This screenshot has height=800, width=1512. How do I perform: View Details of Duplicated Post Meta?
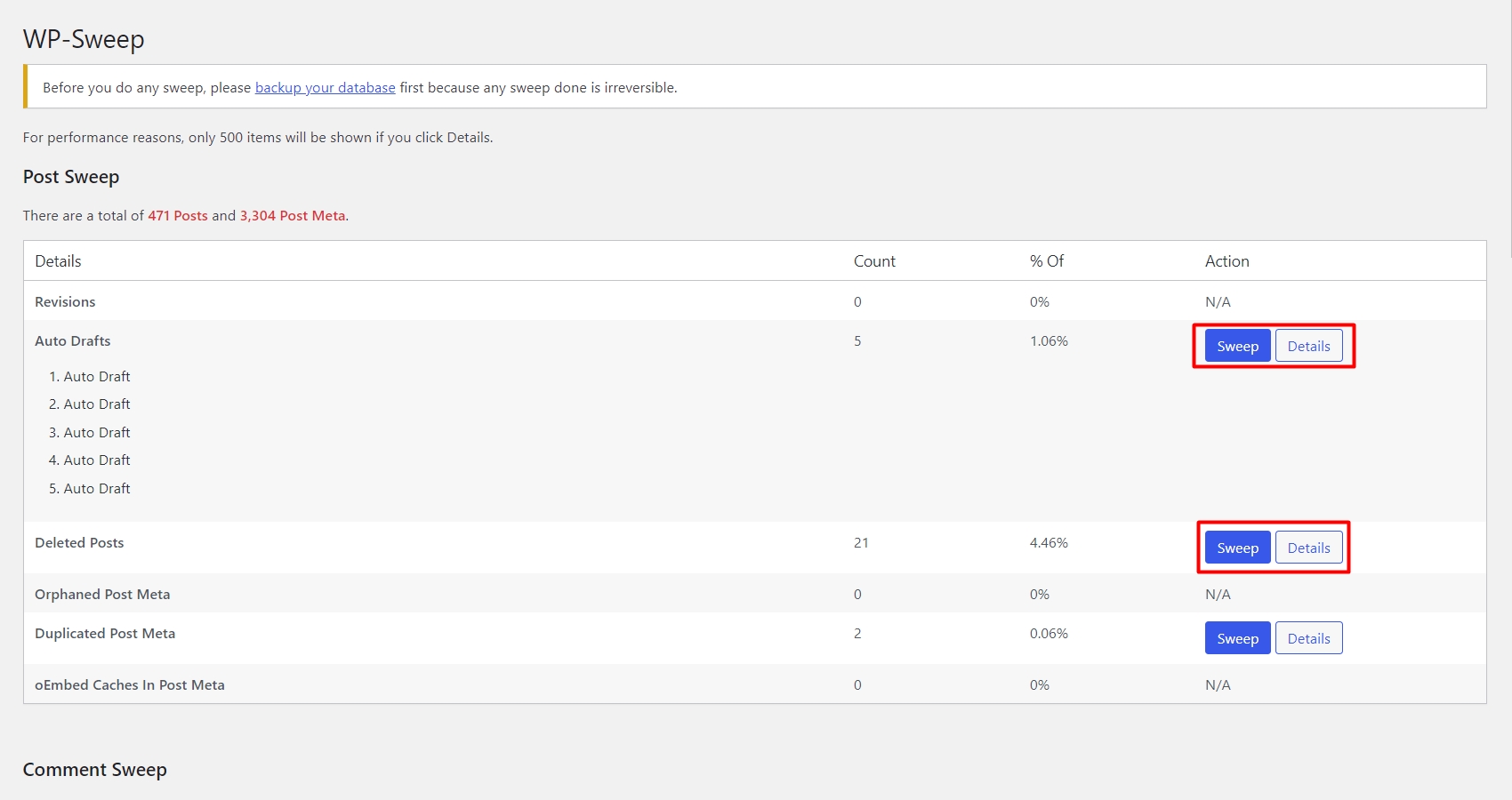tap(1308, 638)
